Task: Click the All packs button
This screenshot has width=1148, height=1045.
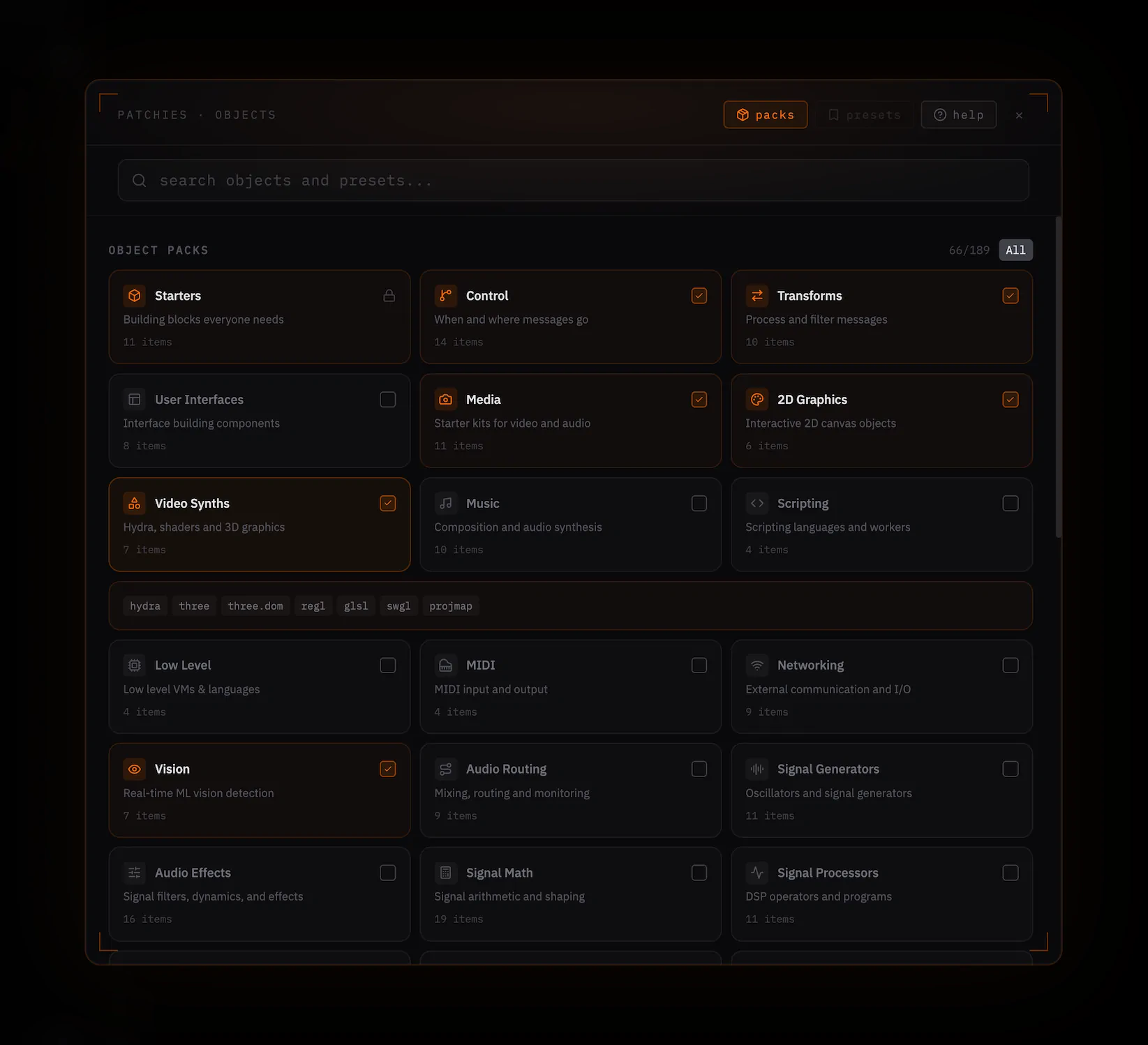Action: (1015, 250)
